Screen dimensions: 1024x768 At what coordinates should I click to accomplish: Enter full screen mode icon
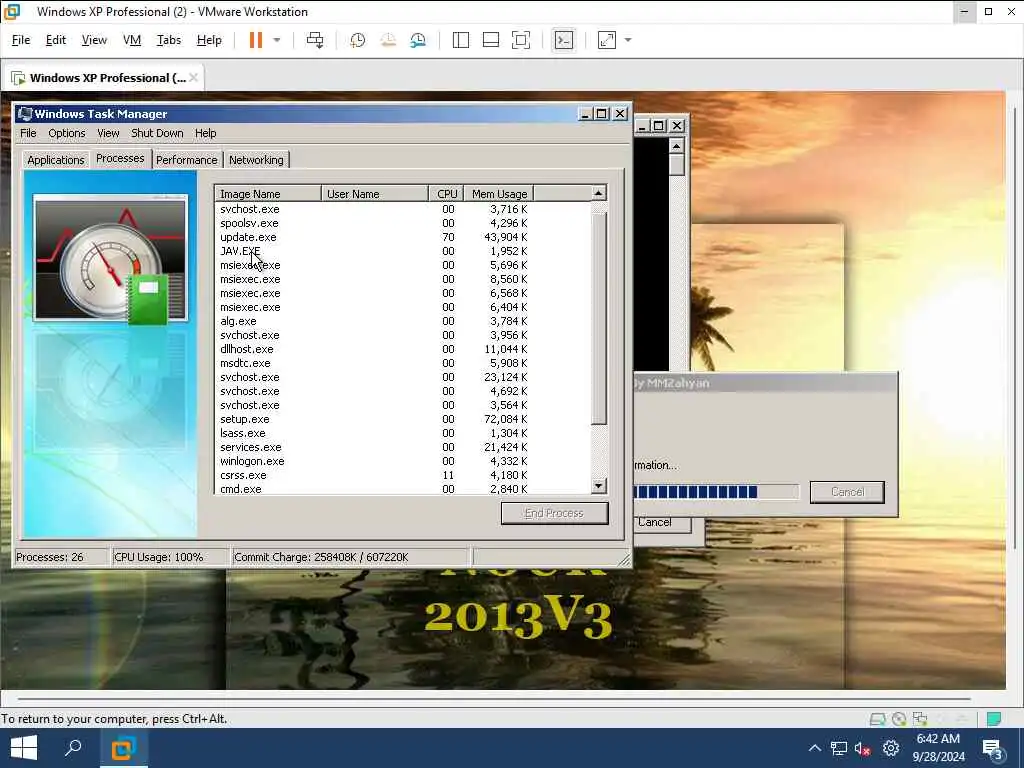(520, 40)
